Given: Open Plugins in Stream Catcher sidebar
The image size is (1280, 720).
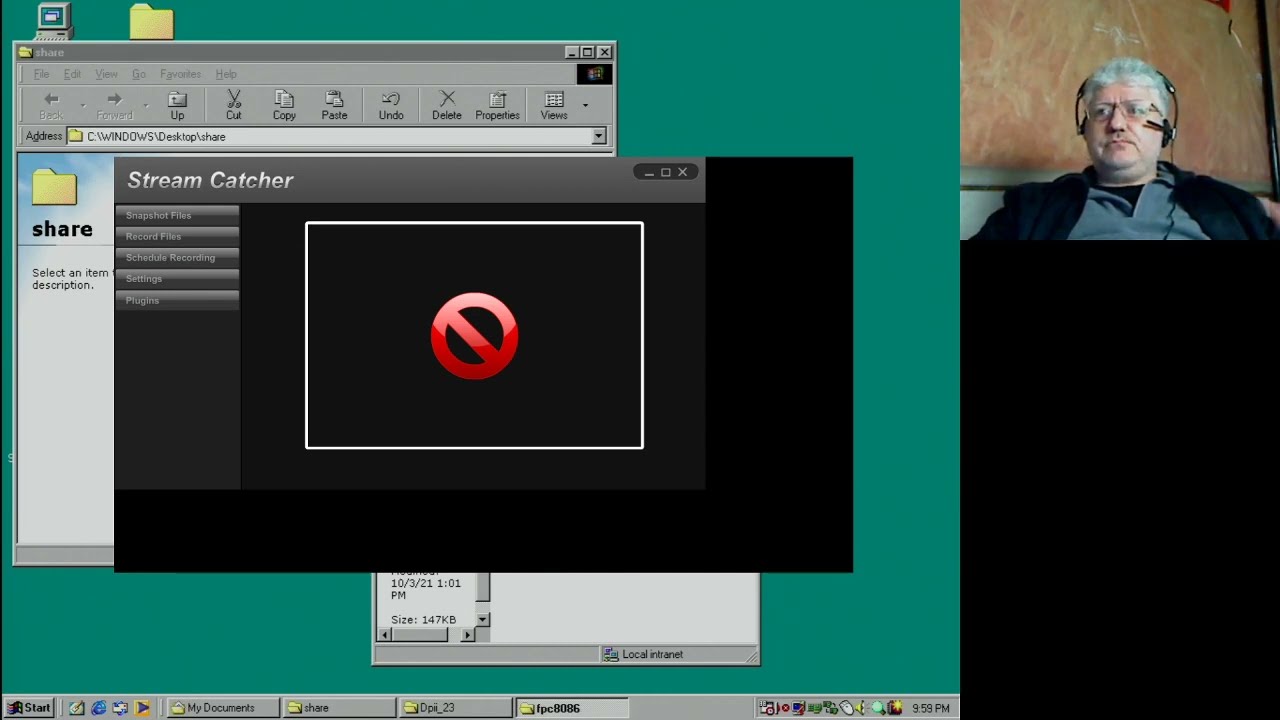Looking at the screenshot, I should pos(177,300).
